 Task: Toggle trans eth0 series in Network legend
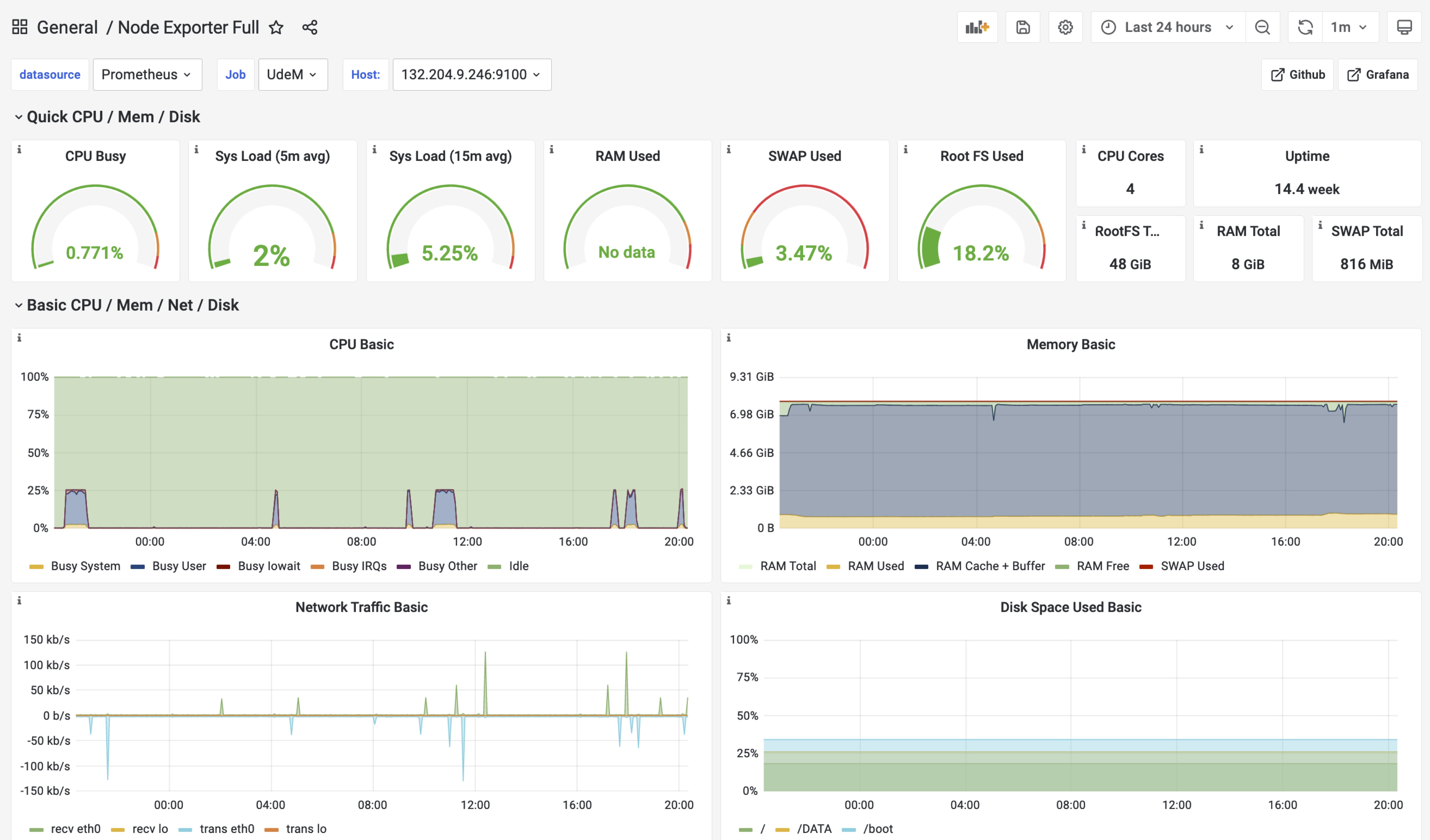(x=226, y=829)
